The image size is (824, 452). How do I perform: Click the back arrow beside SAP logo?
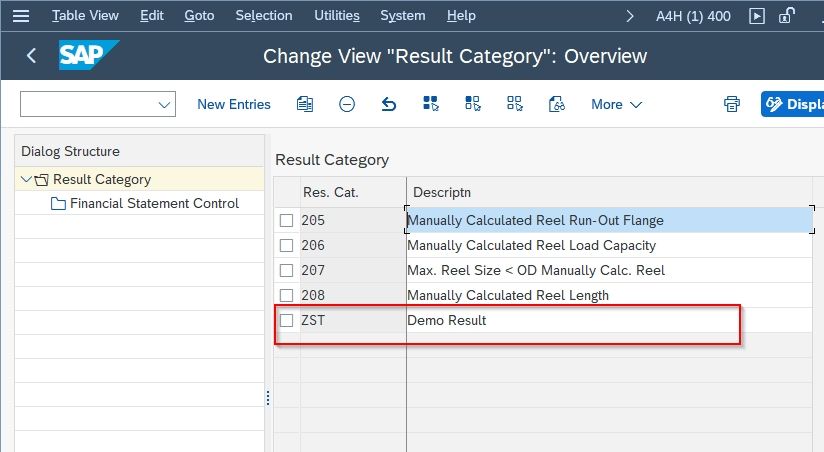(x=31, y=55)
